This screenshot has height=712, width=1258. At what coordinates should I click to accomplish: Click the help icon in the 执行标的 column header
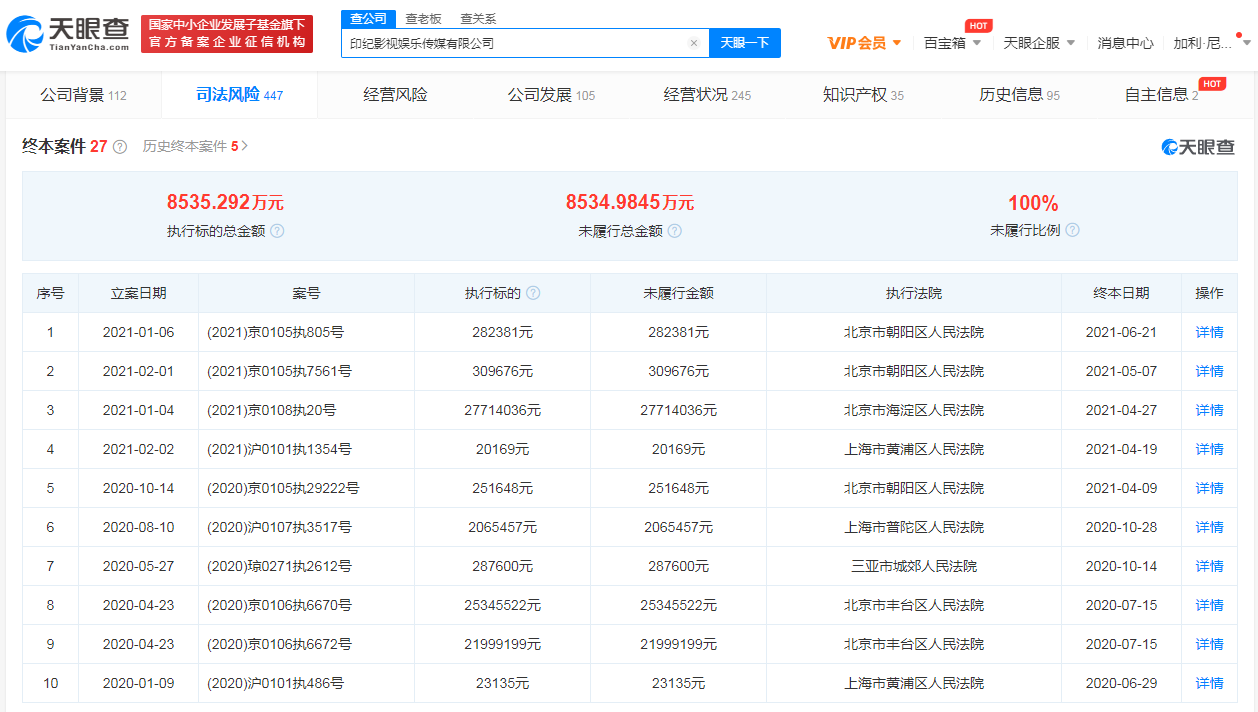click(x=535, y=292)
